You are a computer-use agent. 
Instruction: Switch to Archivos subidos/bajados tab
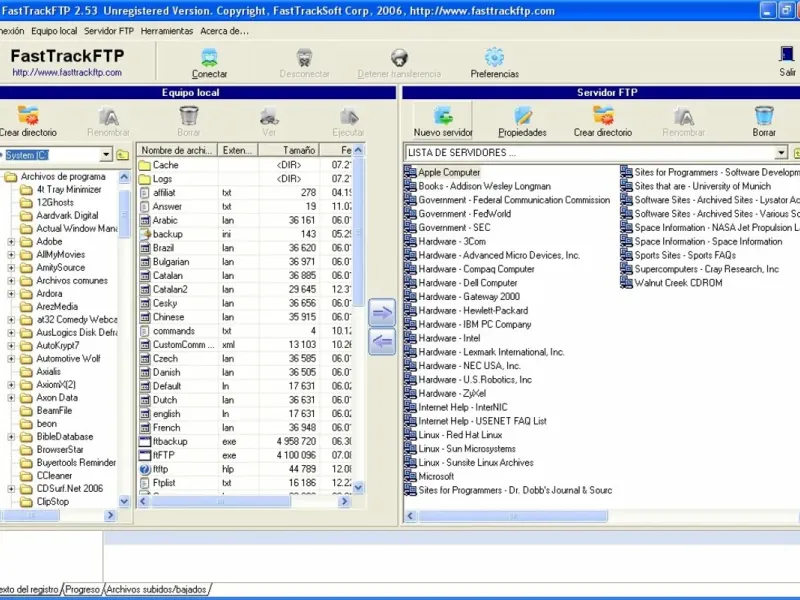tap(156, 590)
